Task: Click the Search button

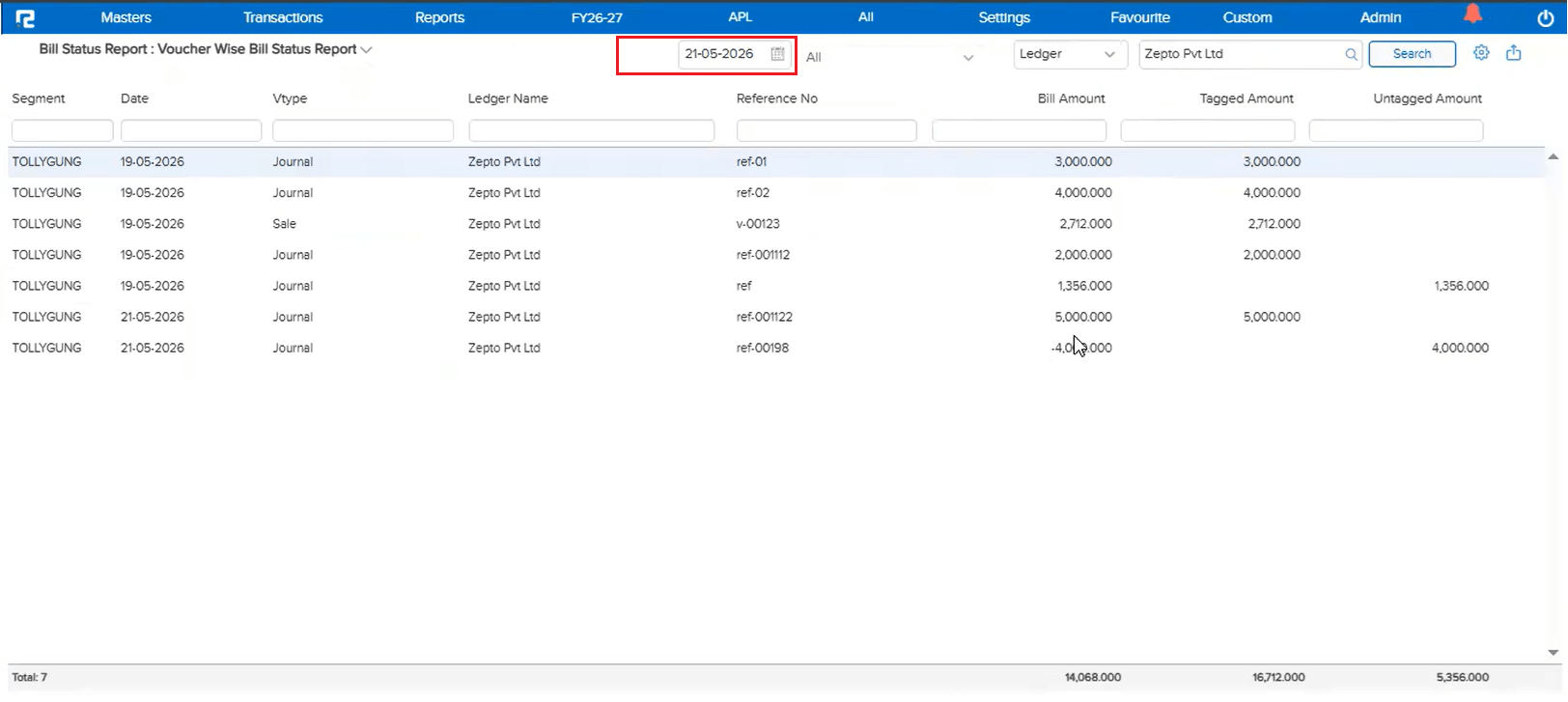Action: (x=1412, y=54)
